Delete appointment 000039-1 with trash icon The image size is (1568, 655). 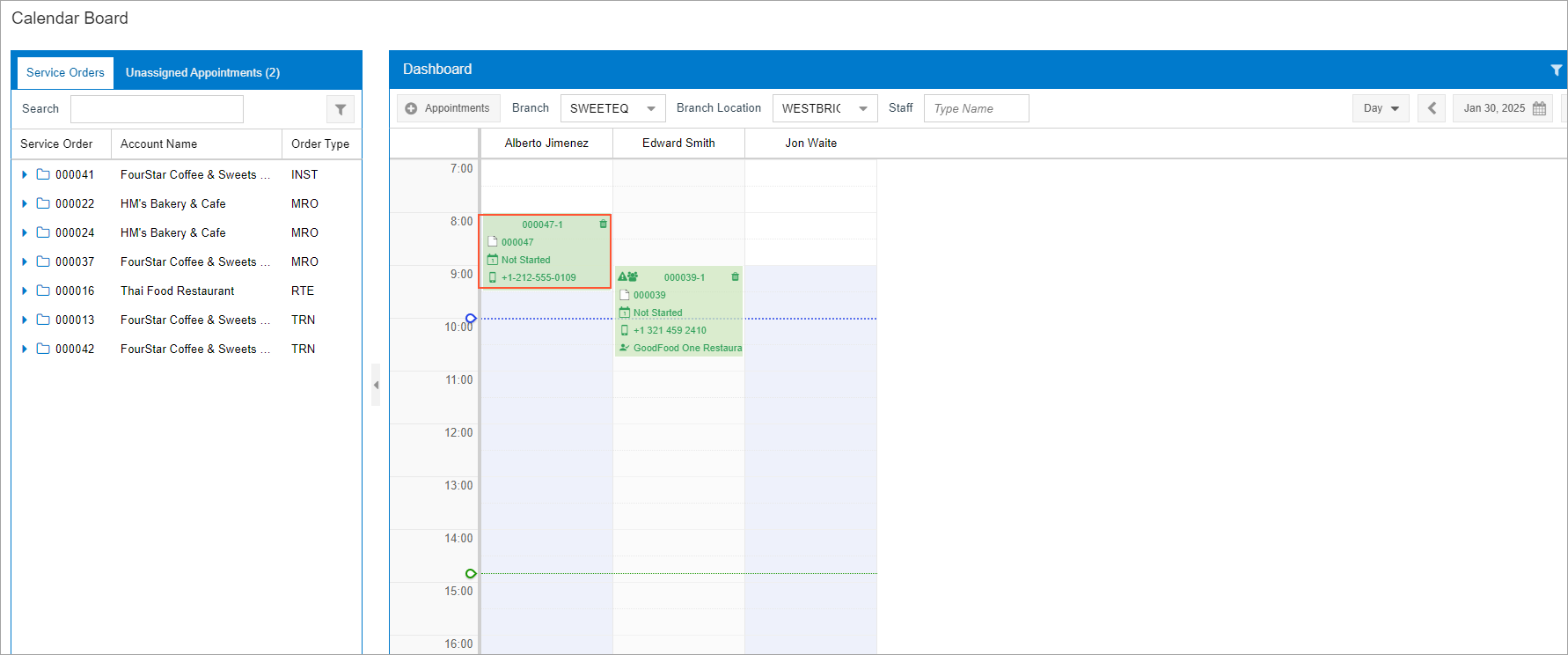pyautogui.click(x=735, y=277)
